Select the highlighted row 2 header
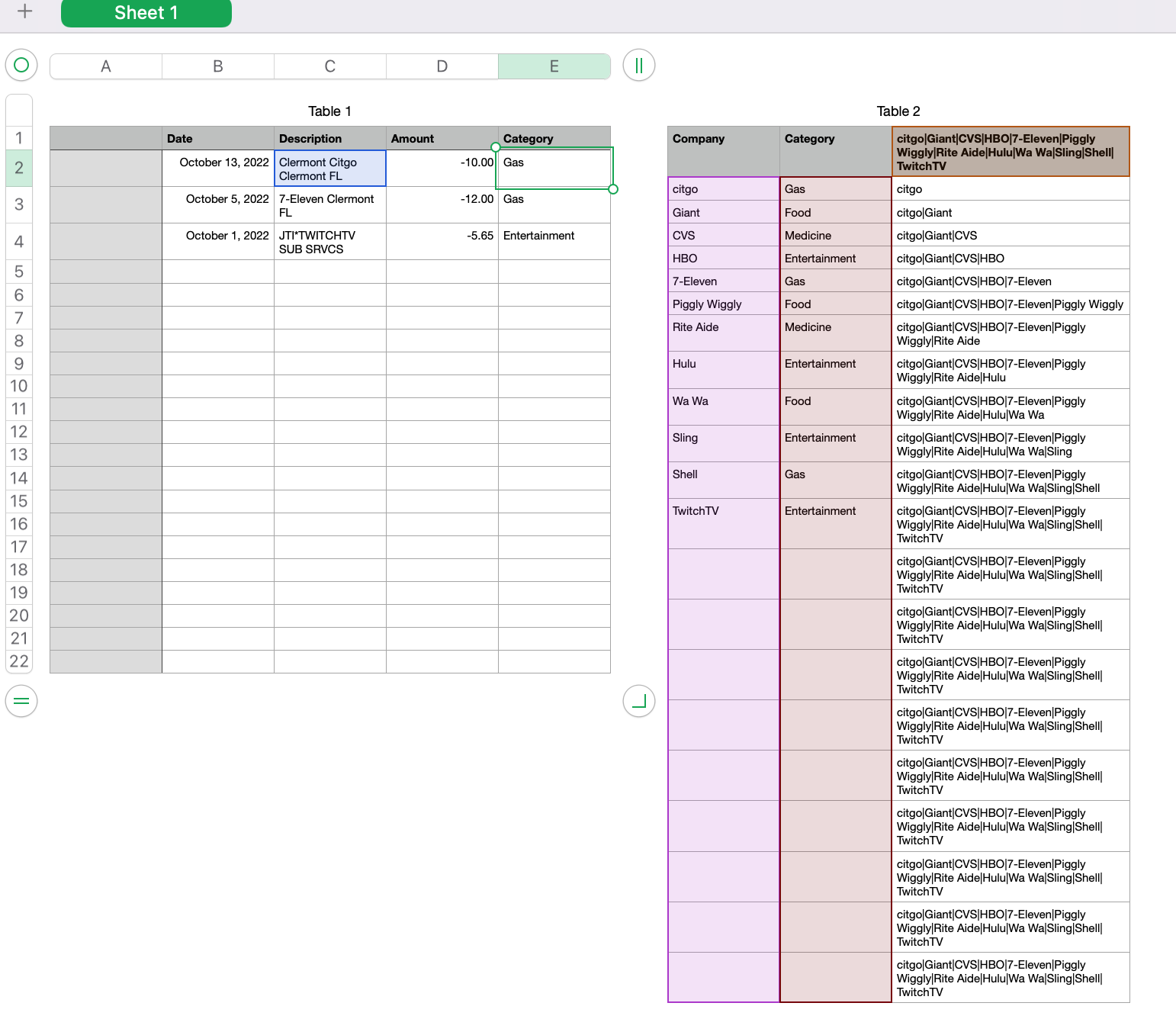The image size is (1176, 1019). [19, 168]
